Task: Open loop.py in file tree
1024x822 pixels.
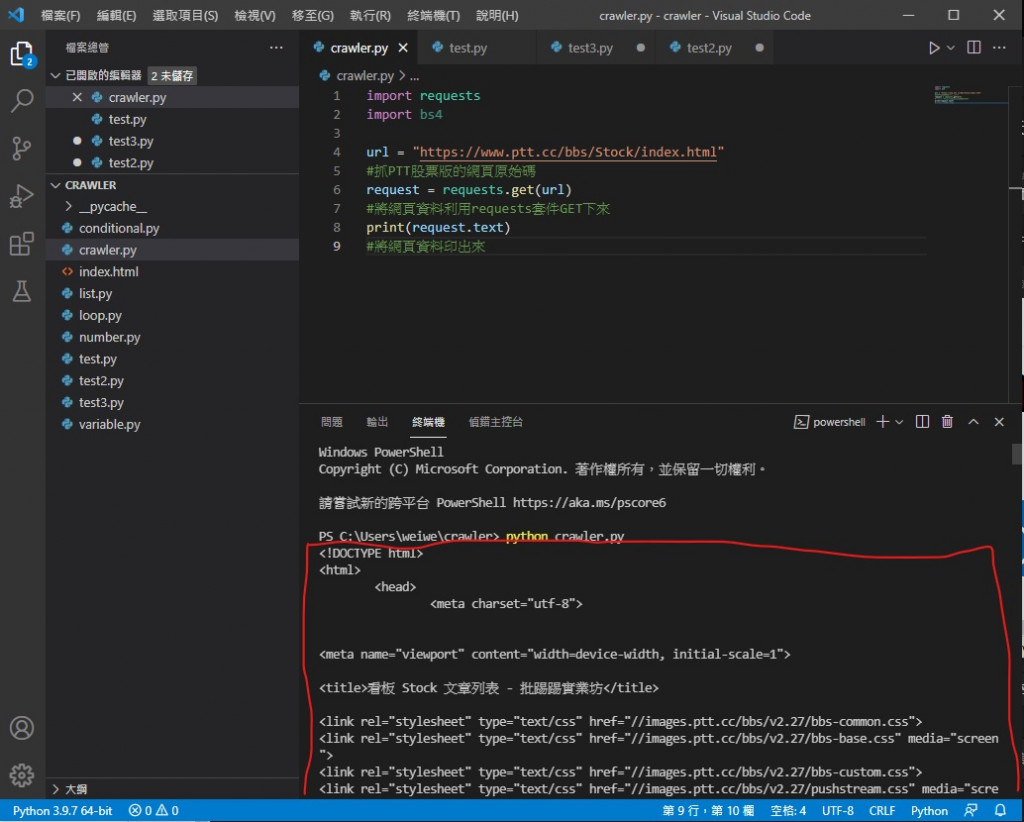Action: 172,315
